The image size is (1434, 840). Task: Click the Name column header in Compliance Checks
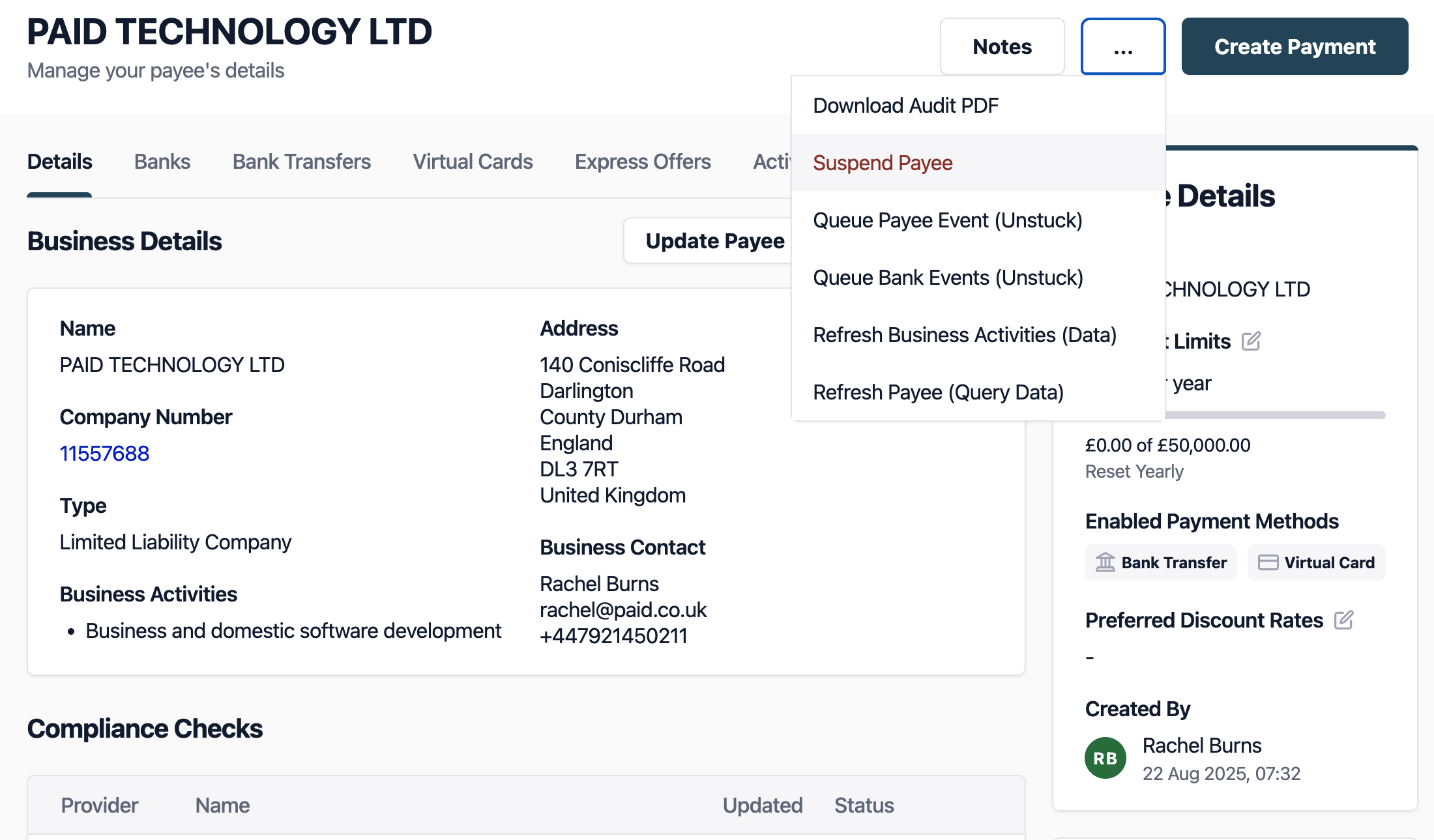click(222, 805)
